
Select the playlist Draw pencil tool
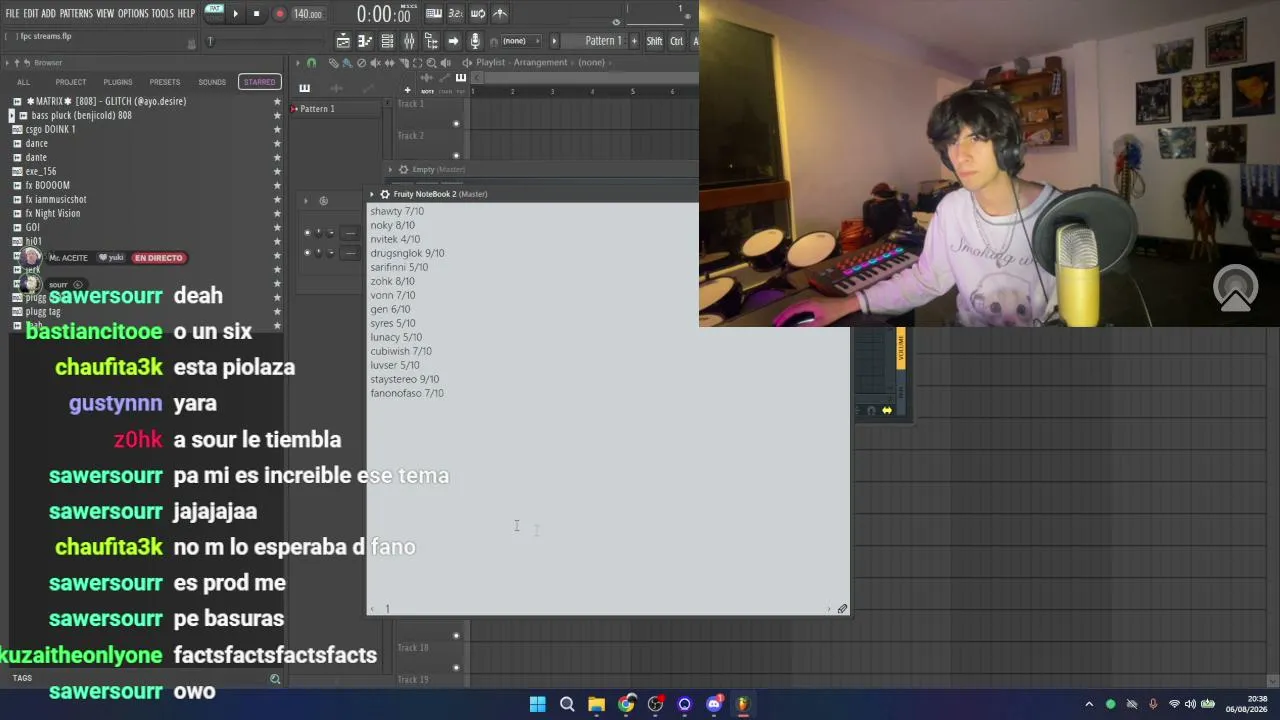pyautogui.click(x=334, y=63)
